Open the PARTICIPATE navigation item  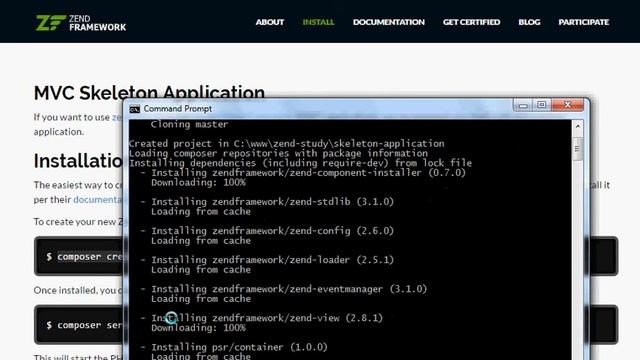coord(584,22)
